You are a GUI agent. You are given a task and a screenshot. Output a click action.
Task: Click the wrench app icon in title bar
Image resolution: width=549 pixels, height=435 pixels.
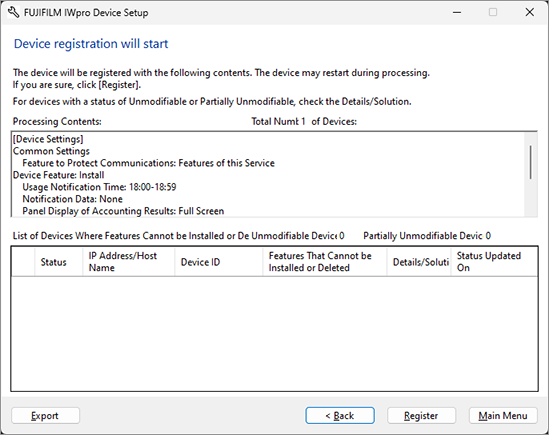click(13, 13)
